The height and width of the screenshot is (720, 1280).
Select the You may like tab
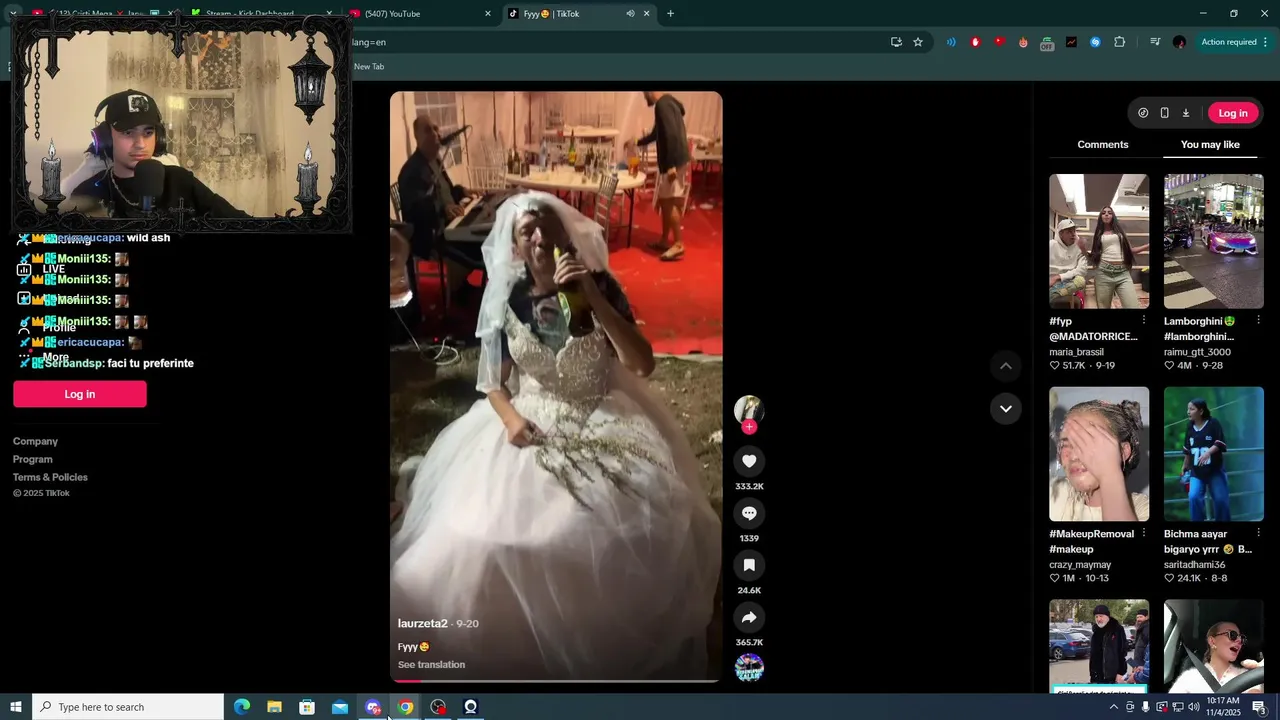(x=1210, y=145)
